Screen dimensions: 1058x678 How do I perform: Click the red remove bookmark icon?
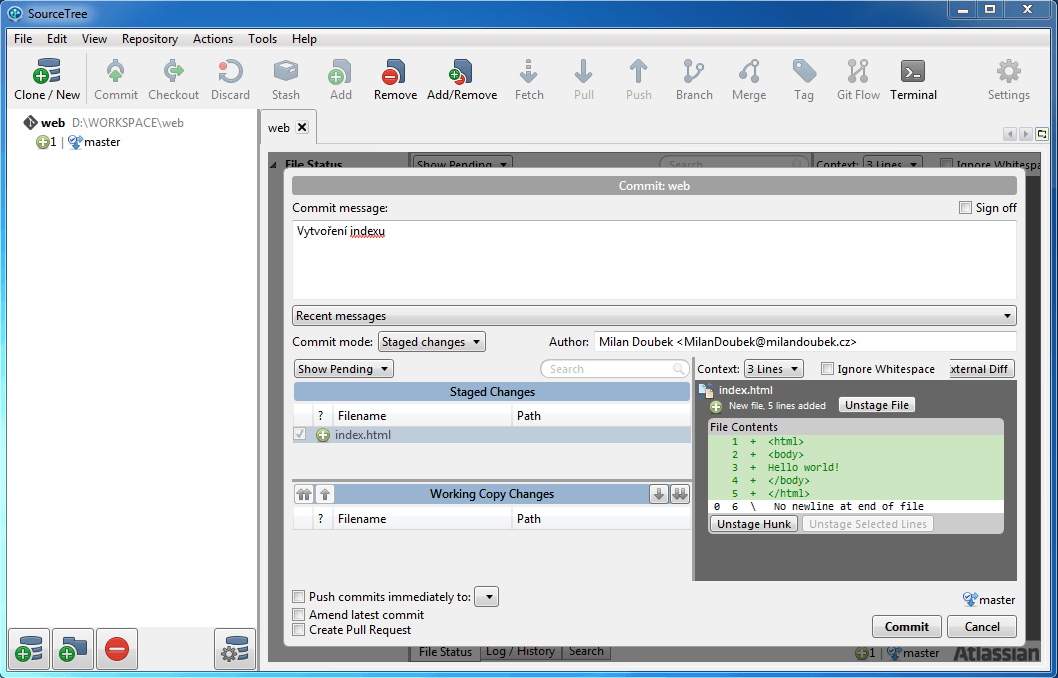[117, 648]
